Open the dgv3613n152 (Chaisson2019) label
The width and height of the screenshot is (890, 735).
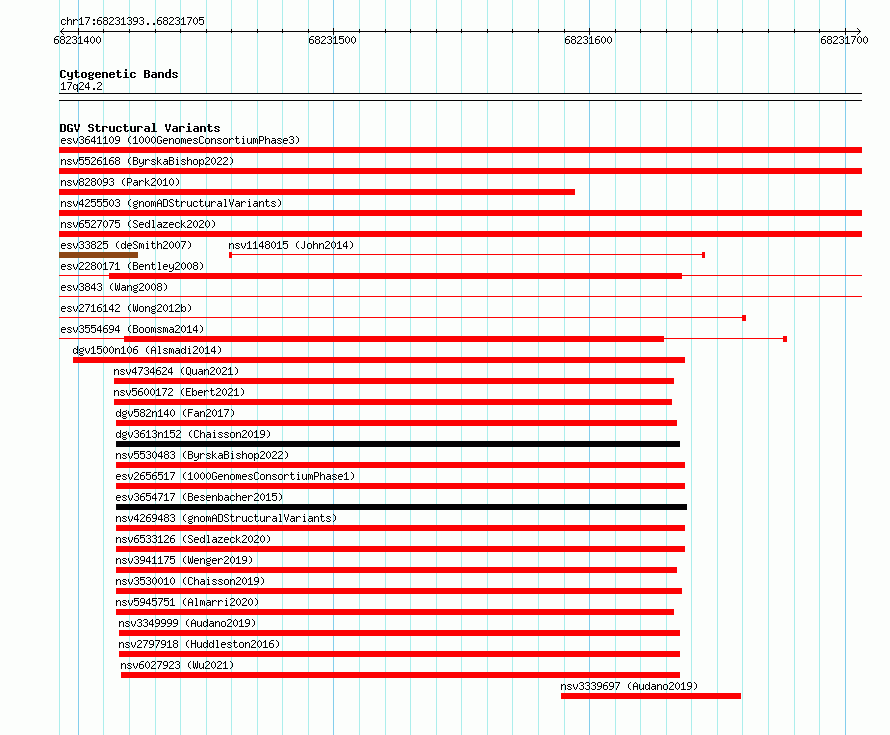click(x=193, y=434)
